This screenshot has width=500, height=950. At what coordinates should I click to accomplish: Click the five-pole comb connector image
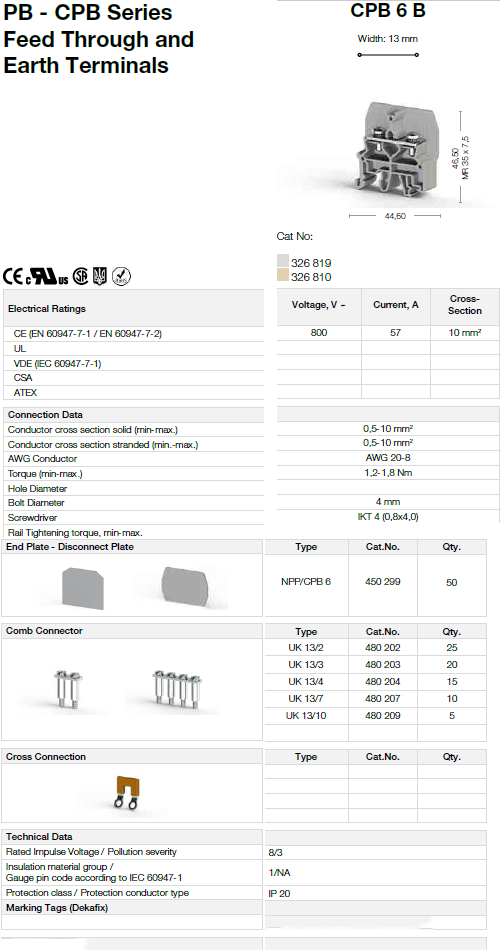[x=177, y=689]
